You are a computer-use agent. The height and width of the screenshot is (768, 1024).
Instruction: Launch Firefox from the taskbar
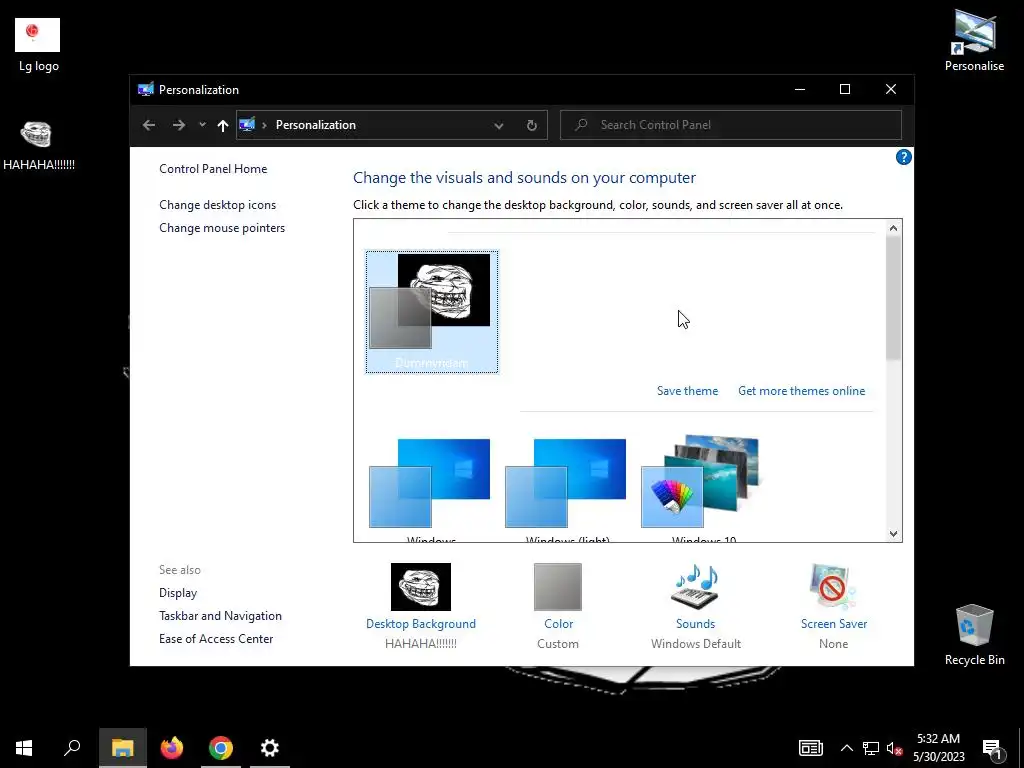click(172, 748)
